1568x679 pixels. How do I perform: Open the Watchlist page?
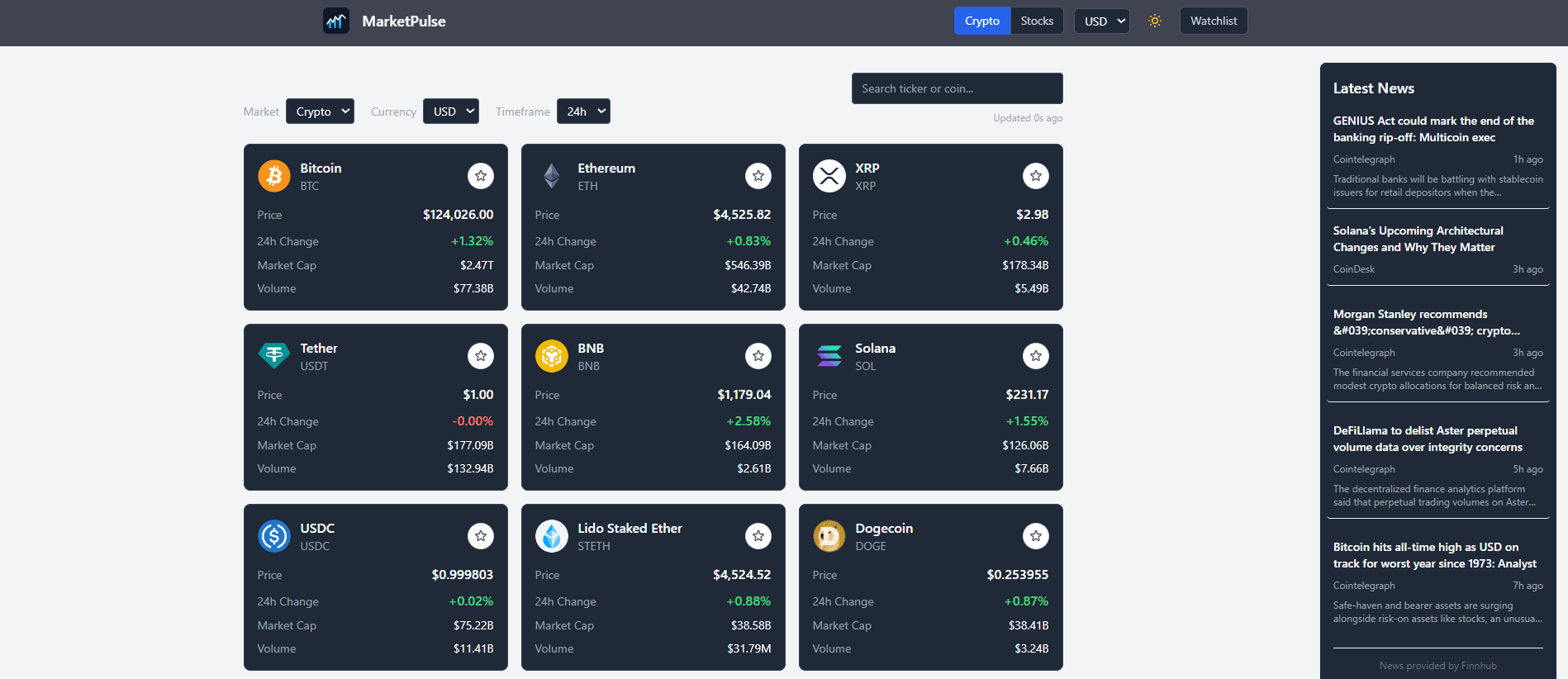[x=1214, y=21]
